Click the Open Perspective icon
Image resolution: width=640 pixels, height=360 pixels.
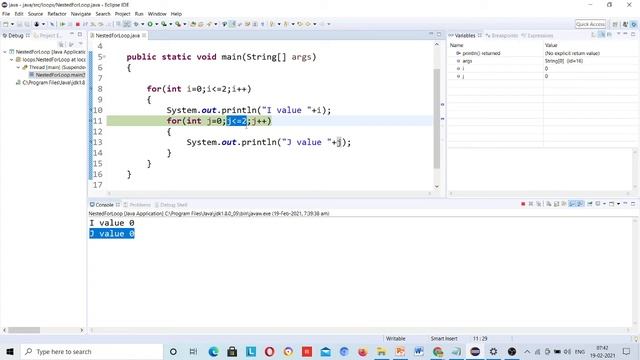[615, 24]
